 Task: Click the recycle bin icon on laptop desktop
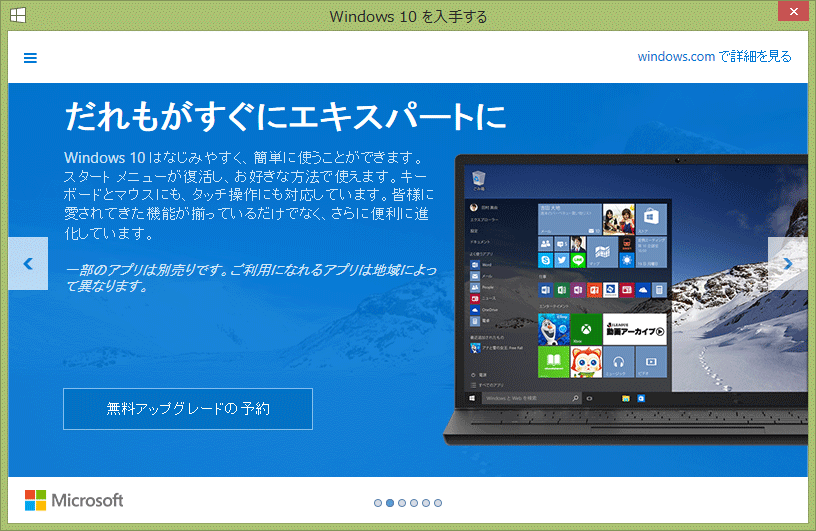[x=478, y=180]
